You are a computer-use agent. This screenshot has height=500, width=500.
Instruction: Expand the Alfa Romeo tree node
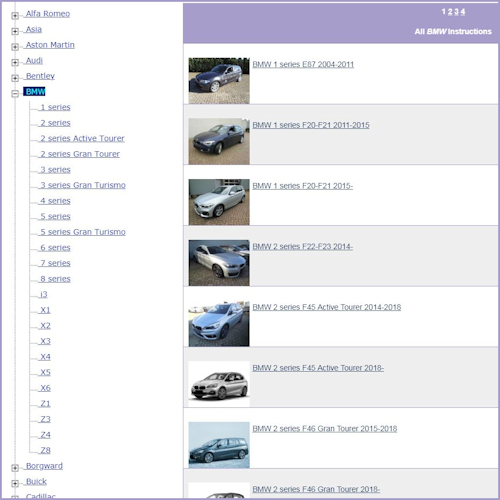(15, 15)
